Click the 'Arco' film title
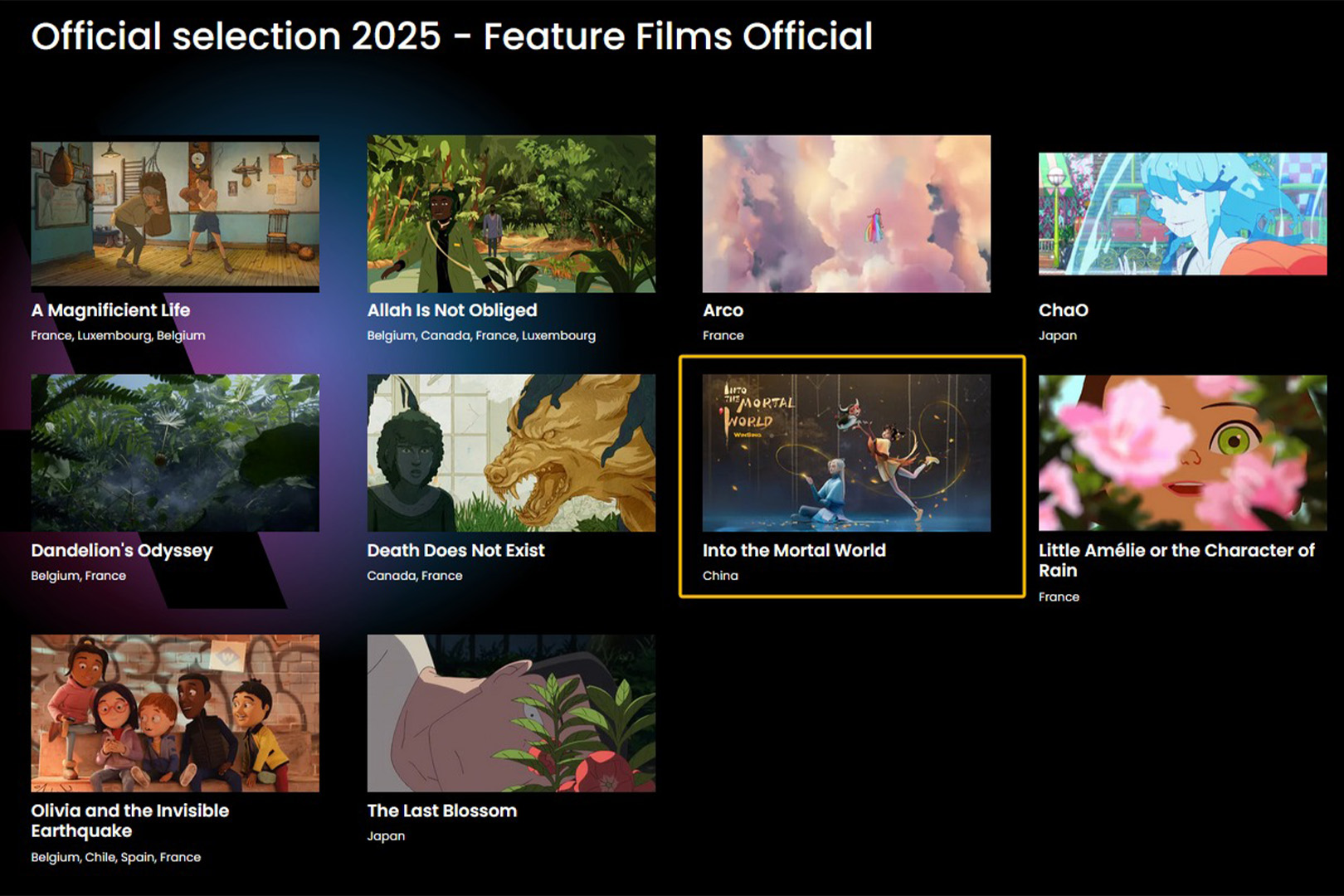Image resolution: width=1344 pixels, height=896 pixels. coord(723,310)
